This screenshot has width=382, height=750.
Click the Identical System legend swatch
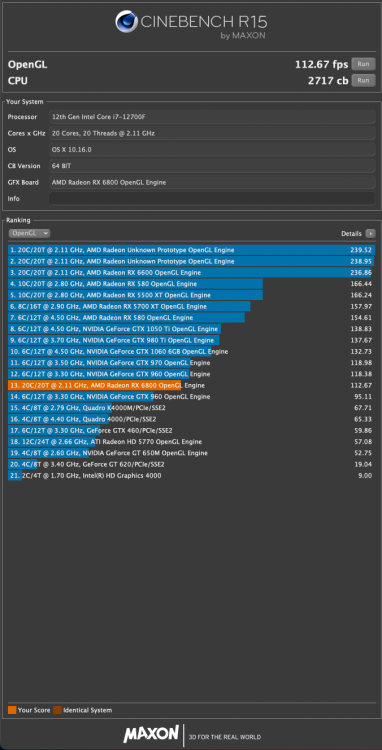tap(57, 710)
